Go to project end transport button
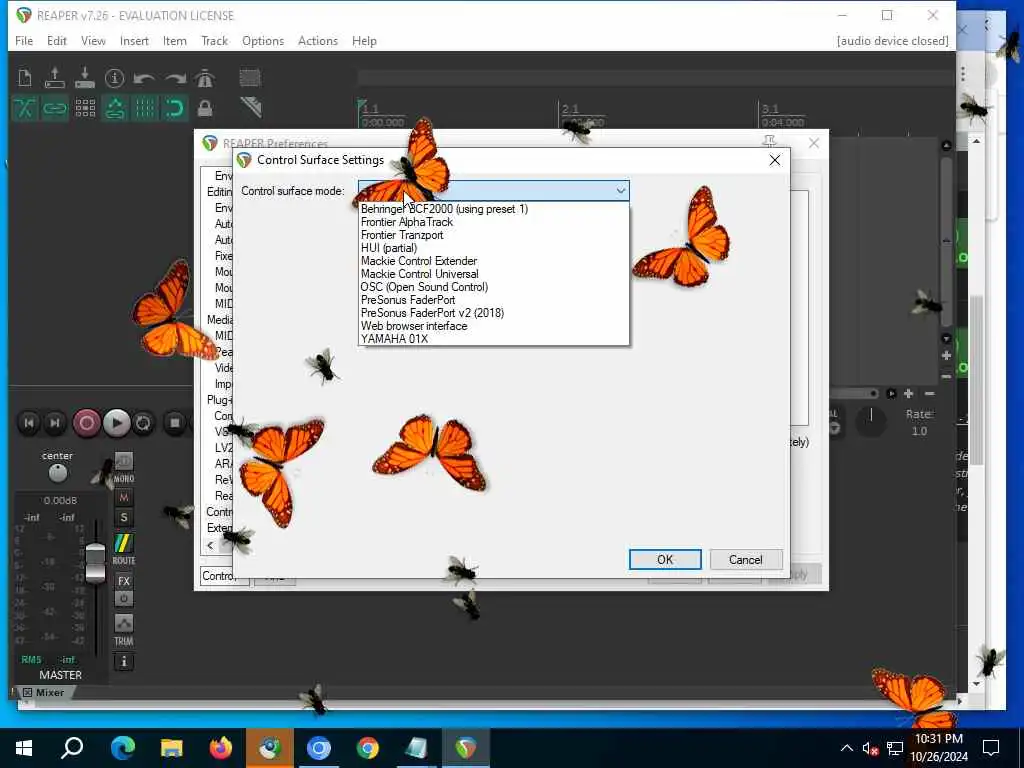1024x768 pixels. tap(55, 423)
